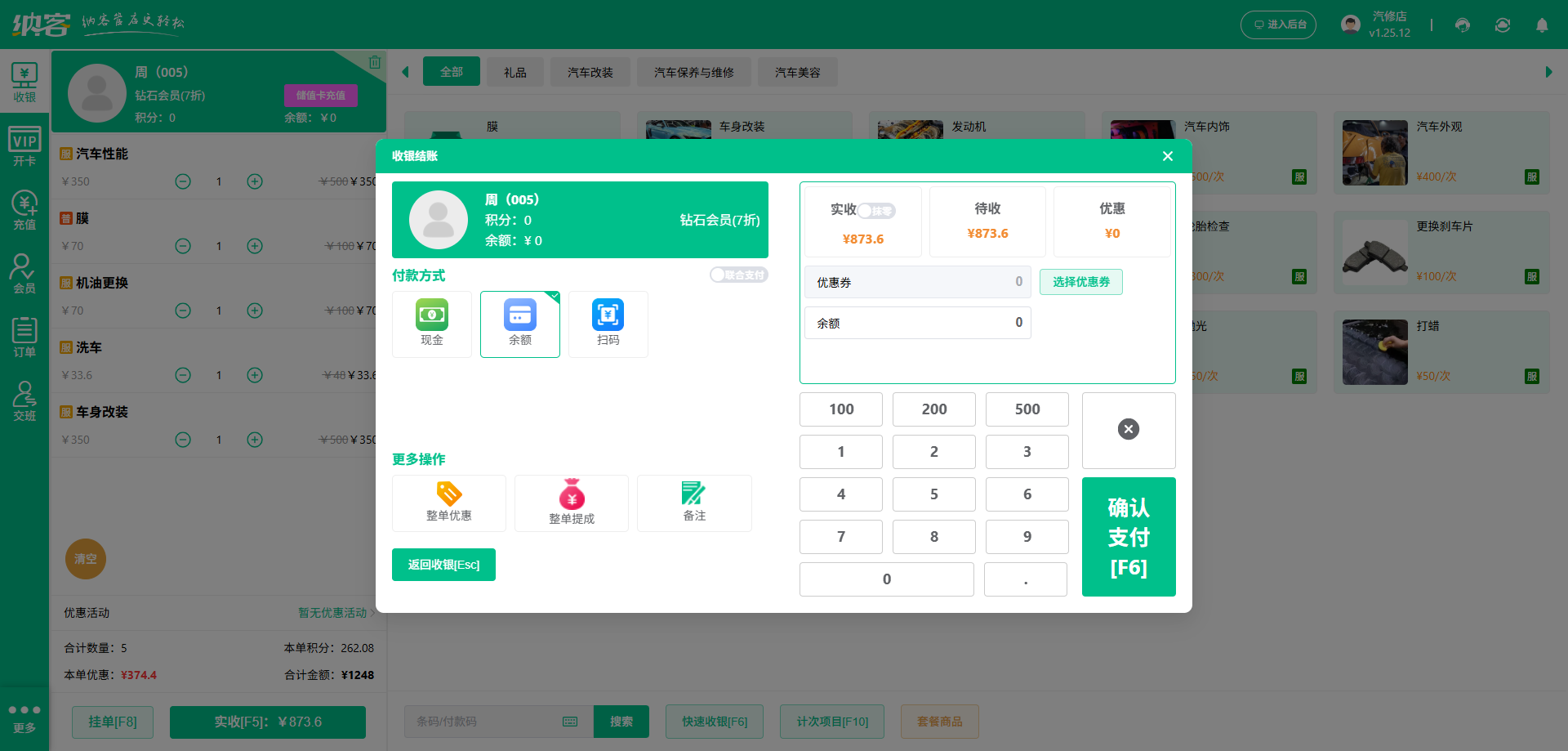Open whole-order commission (整单提成)

tap(571, 503)
